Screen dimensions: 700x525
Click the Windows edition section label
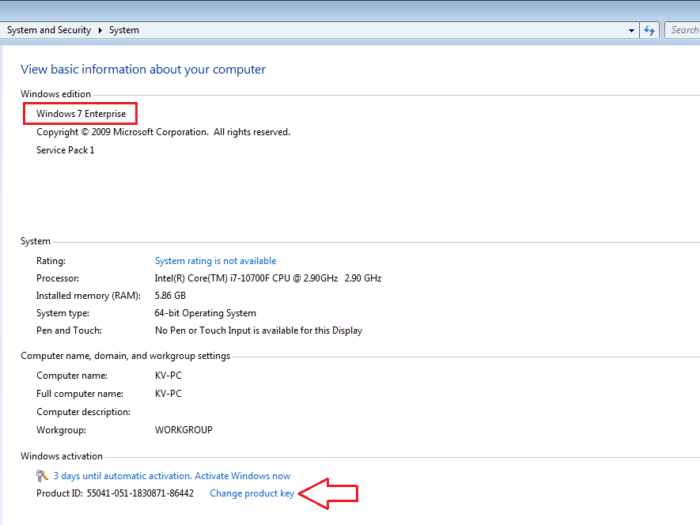point(55,94)
